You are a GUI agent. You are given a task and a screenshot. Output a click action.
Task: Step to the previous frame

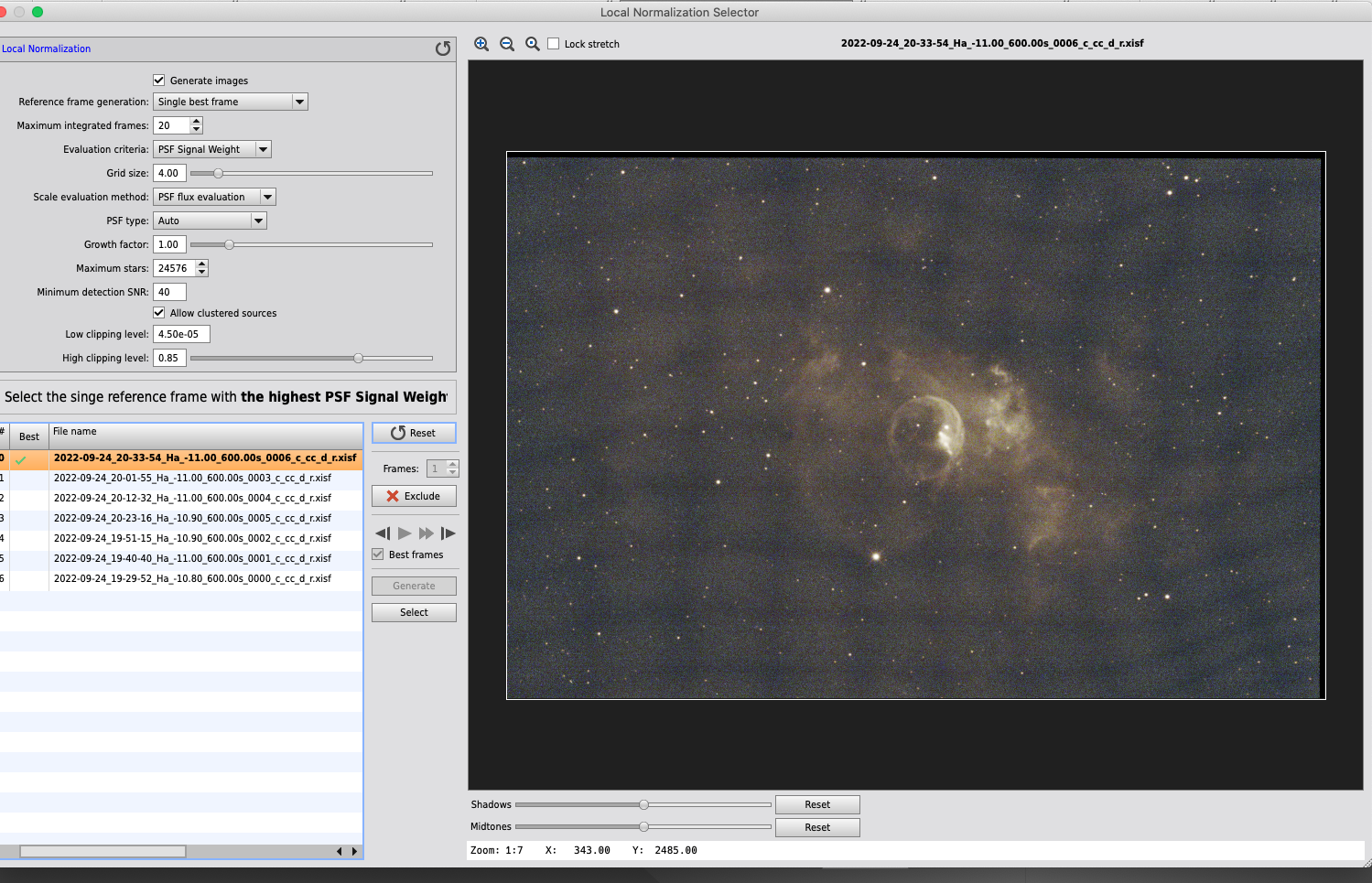383,533
